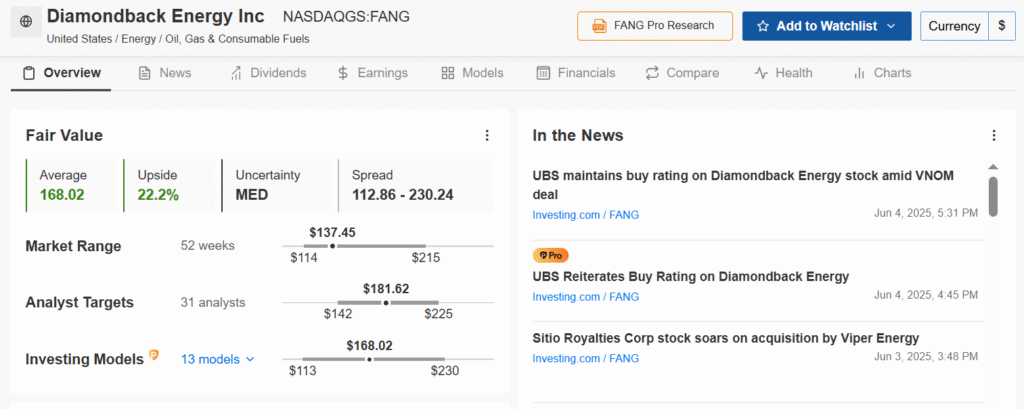Open Sitio Royalties Corp stock soars article
The width and height of the screenshot is (1024, 409).
(725, 338)
